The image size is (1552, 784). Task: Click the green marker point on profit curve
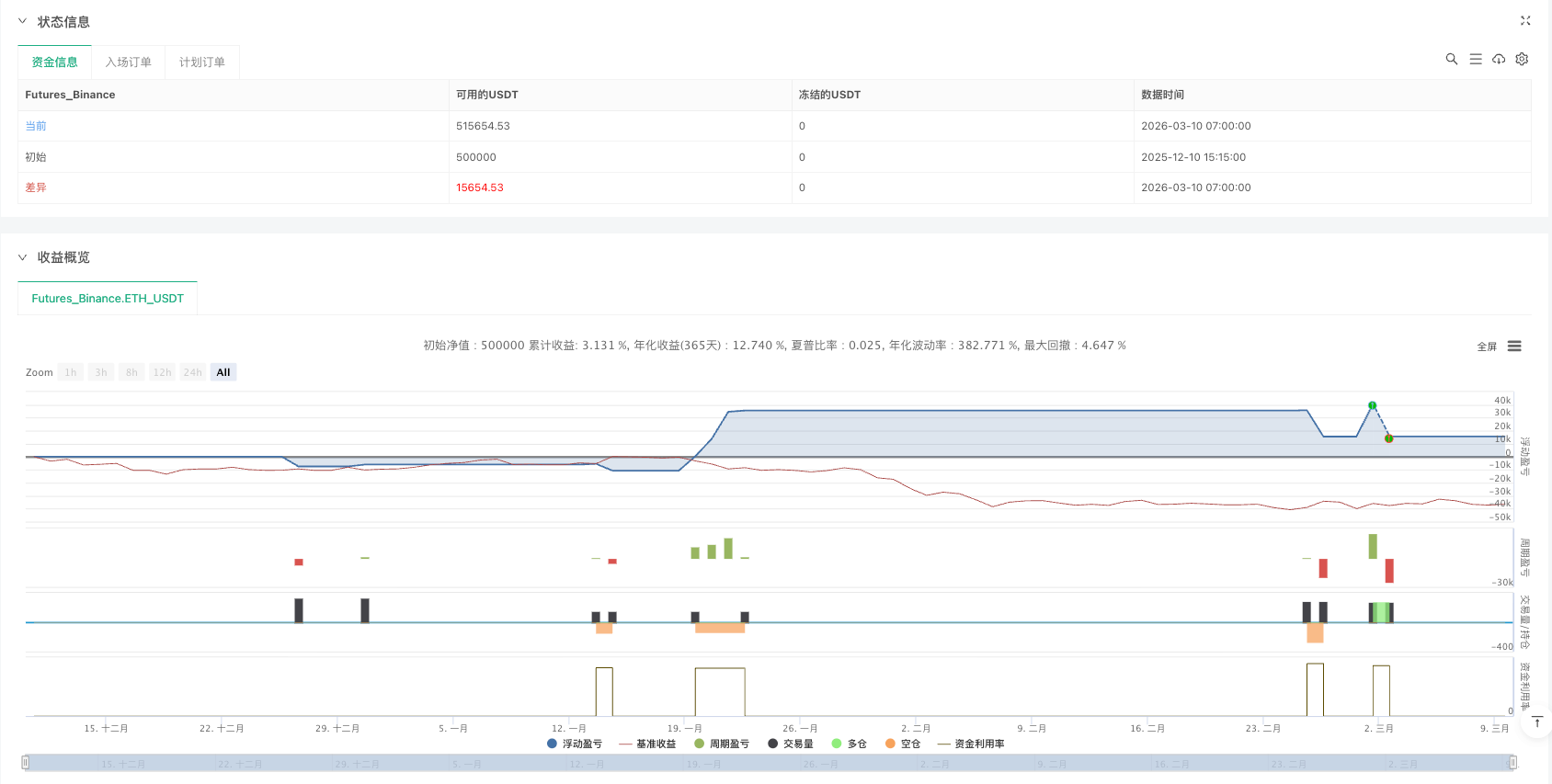tap(1372, 405)
